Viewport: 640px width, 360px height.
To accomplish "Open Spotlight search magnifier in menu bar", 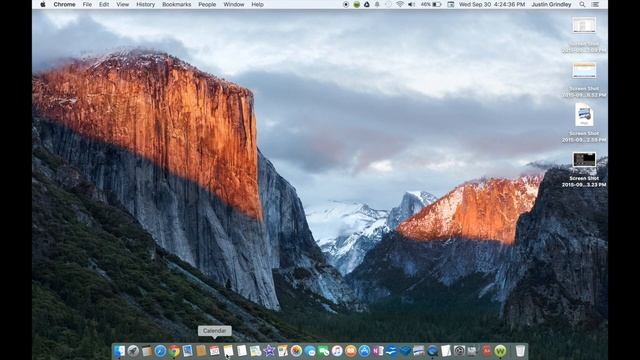I will [x=582, y=4].
